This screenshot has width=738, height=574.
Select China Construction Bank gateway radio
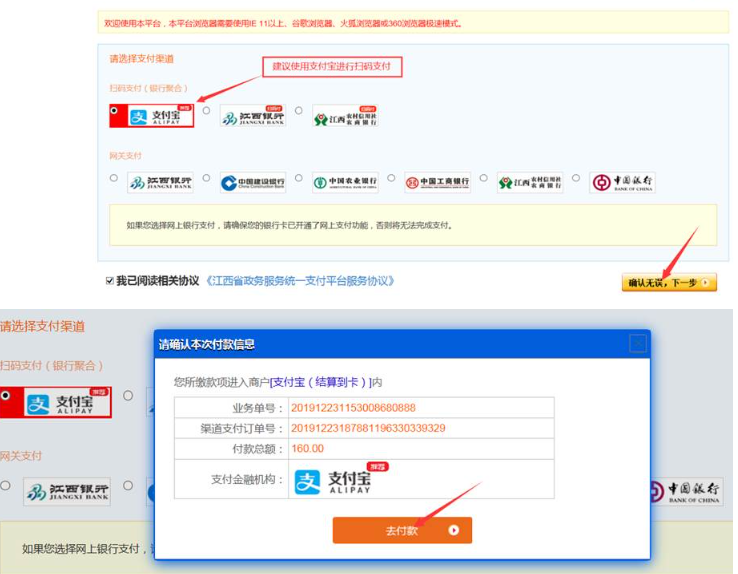[x=206, y=178]
